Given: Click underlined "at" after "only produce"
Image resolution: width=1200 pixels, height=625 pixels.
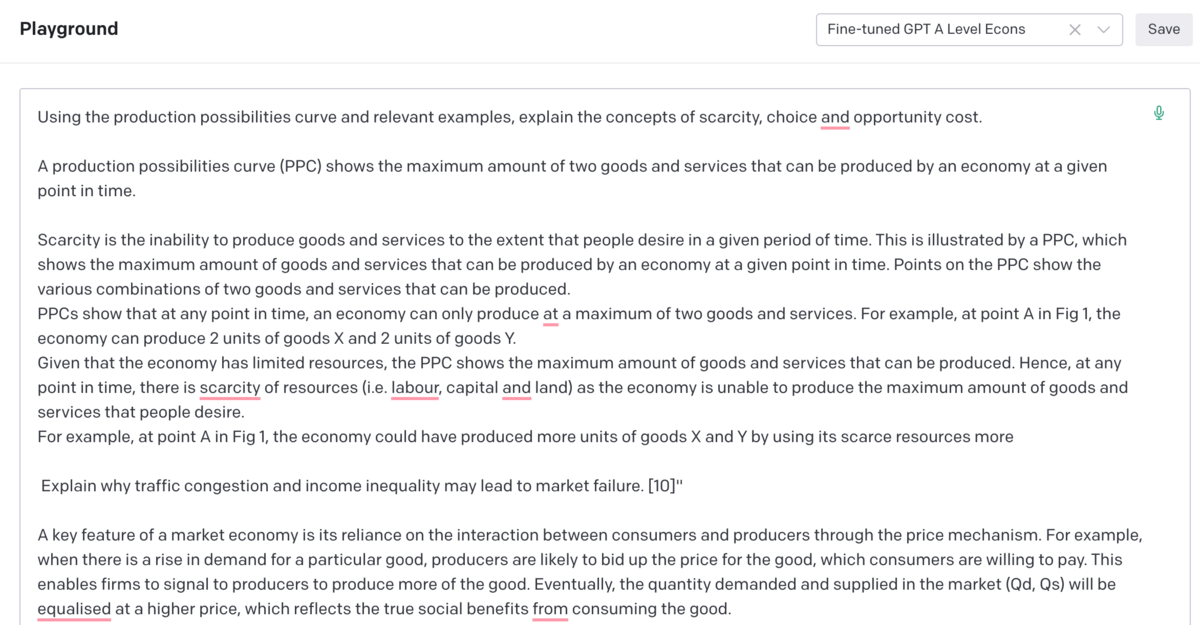Looking at the screenshot, I should (551, 314).
